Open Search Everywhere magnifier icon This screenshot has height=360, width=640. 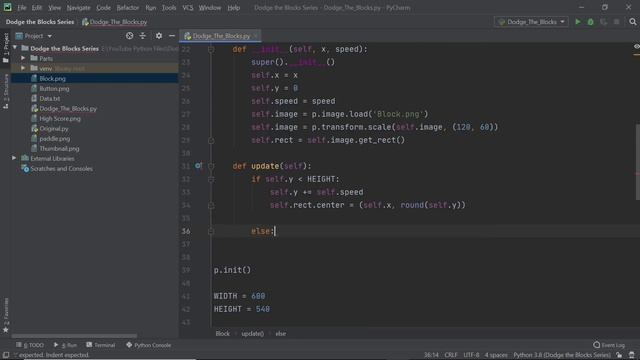click(633, 22)
